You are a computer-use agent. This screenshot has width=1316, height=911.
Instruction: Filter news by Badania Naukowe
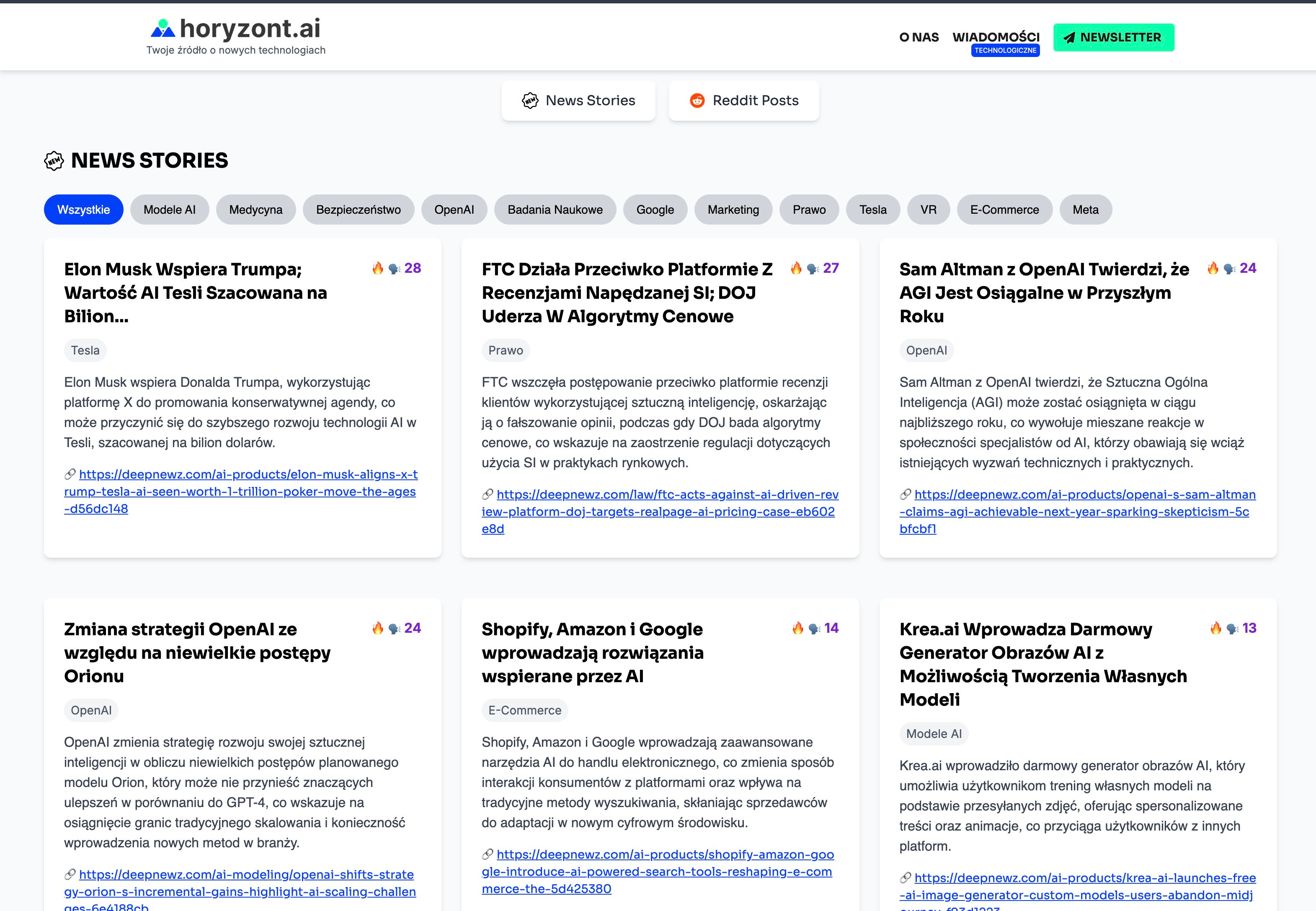[x=555, y=210]
